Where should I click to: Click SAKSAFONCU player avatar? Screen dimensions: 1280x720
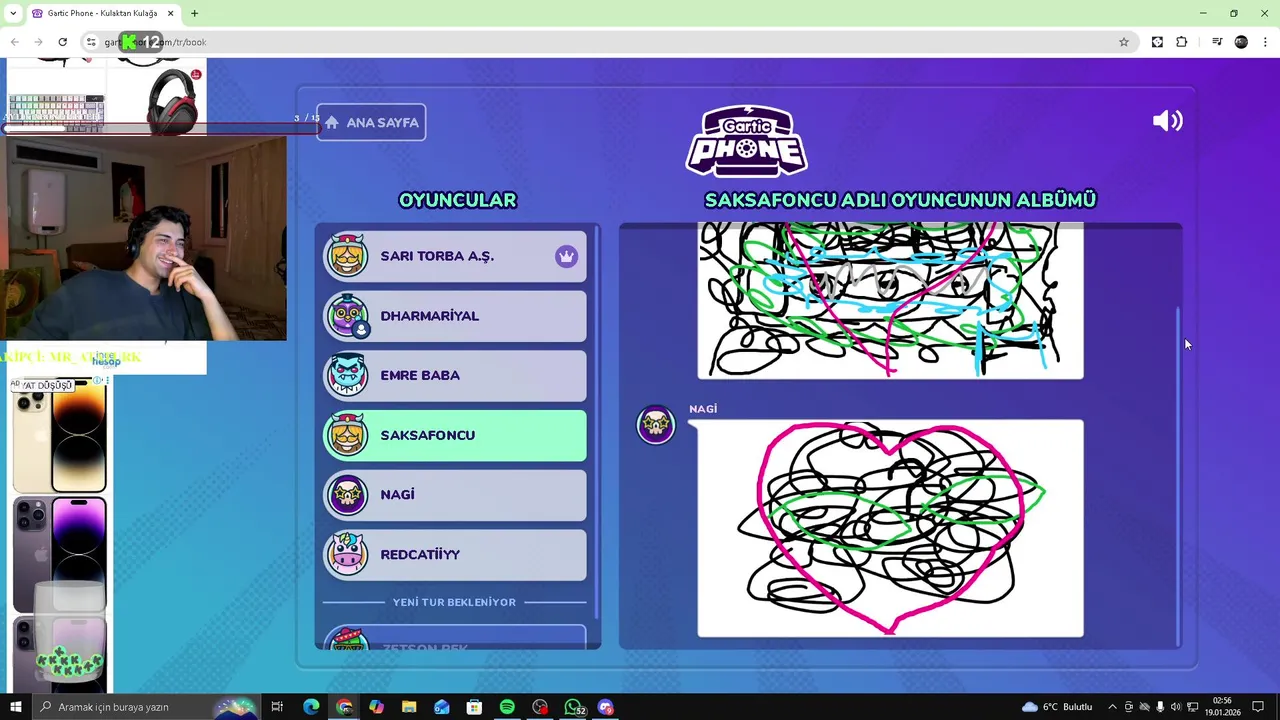click(348, 435)
